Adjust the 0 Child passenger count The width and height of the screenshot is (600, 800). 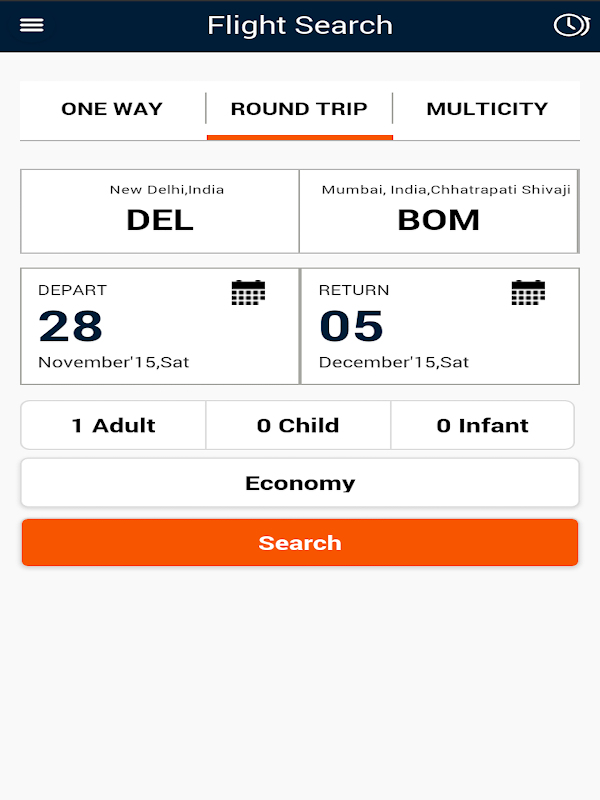(x=298, y=426)
